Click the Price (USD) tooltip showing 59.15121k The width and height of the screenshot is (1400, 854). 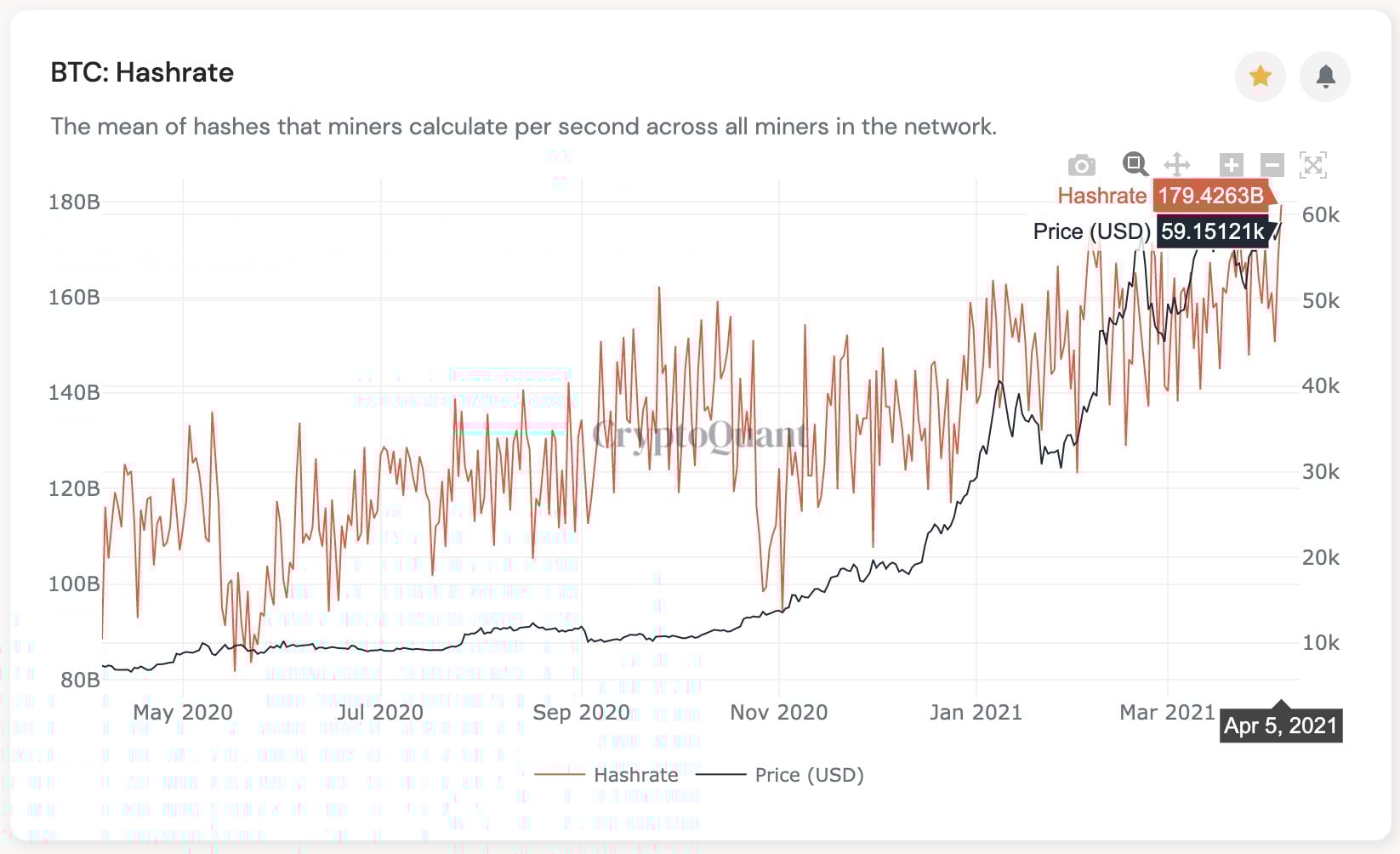(x=1211, y=231)
